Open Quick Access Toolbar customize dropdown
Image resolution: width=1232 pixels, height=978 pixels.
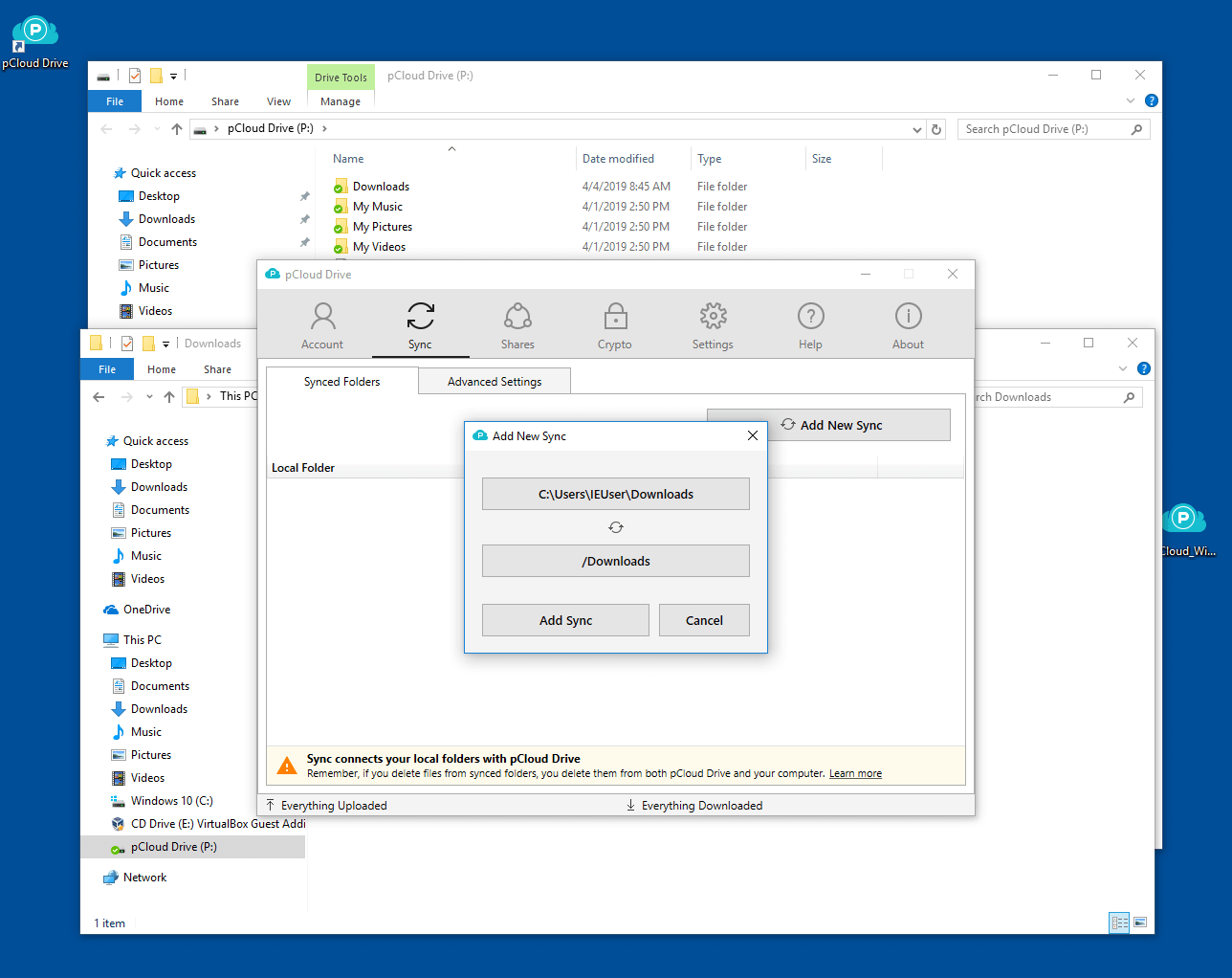(x=173, y=76)
